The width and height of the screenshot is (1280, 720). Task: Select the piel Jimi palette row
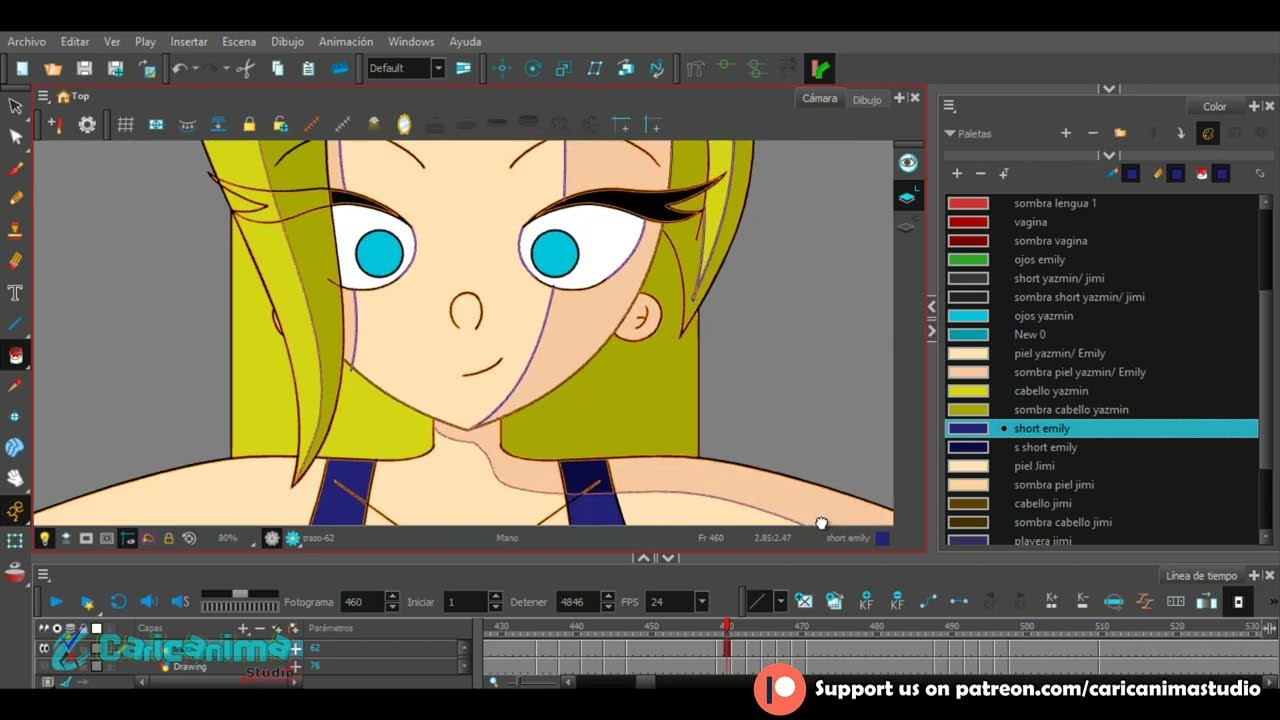tap(1101, 466)
